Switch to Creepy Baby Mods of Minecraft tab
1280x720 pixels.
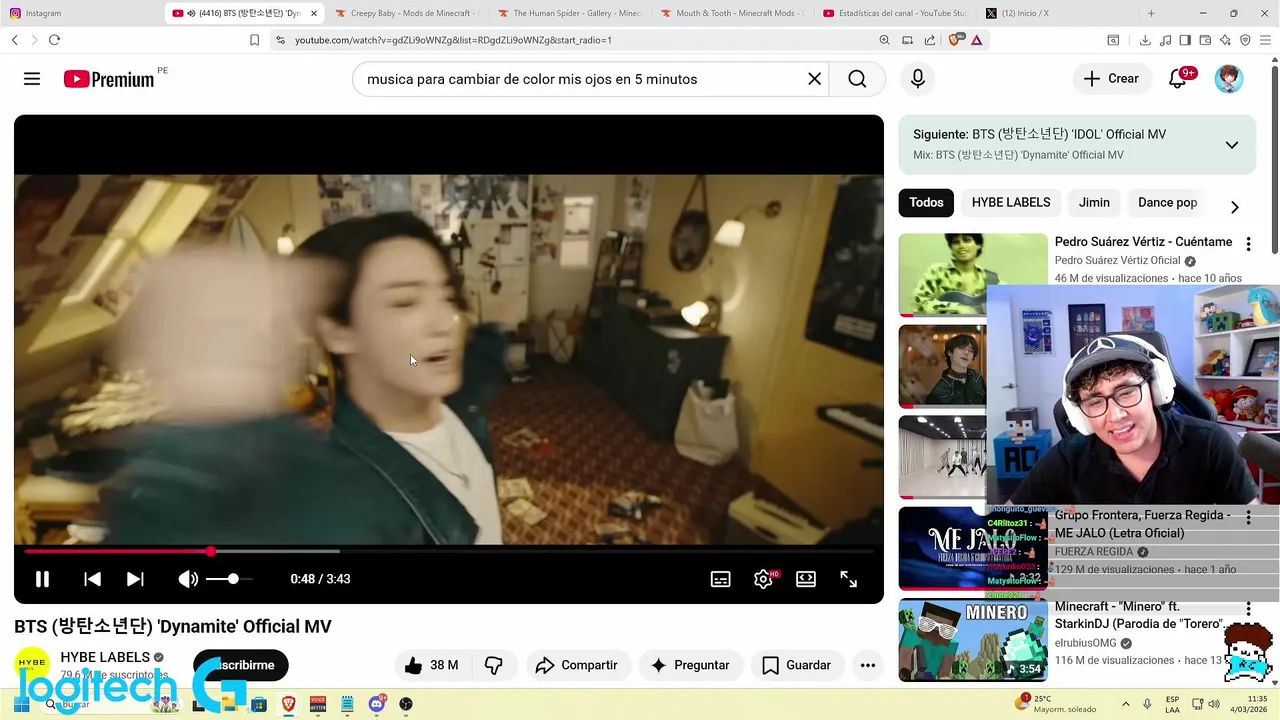coord(409,13)
